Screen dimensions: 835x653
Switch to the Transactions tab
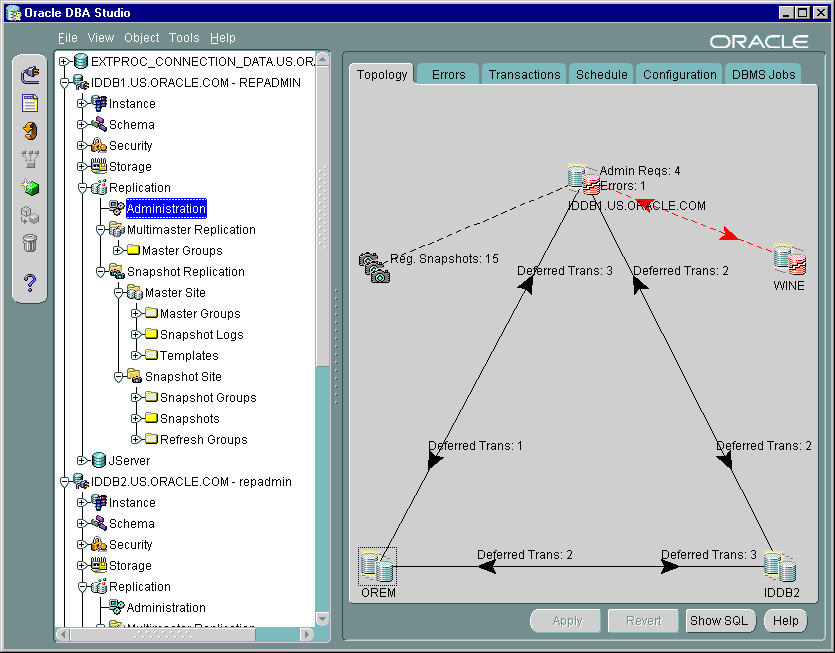[x=525, y=75]
